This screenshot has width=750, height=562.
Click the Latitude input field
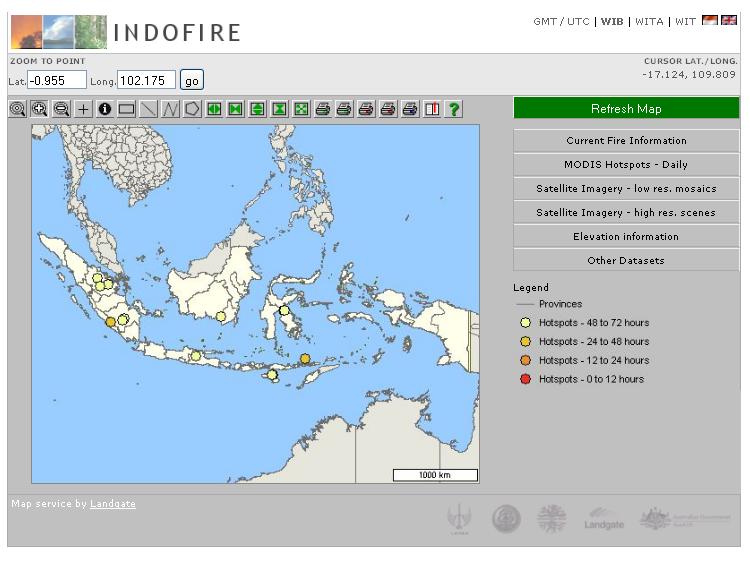tap(57, 81)
